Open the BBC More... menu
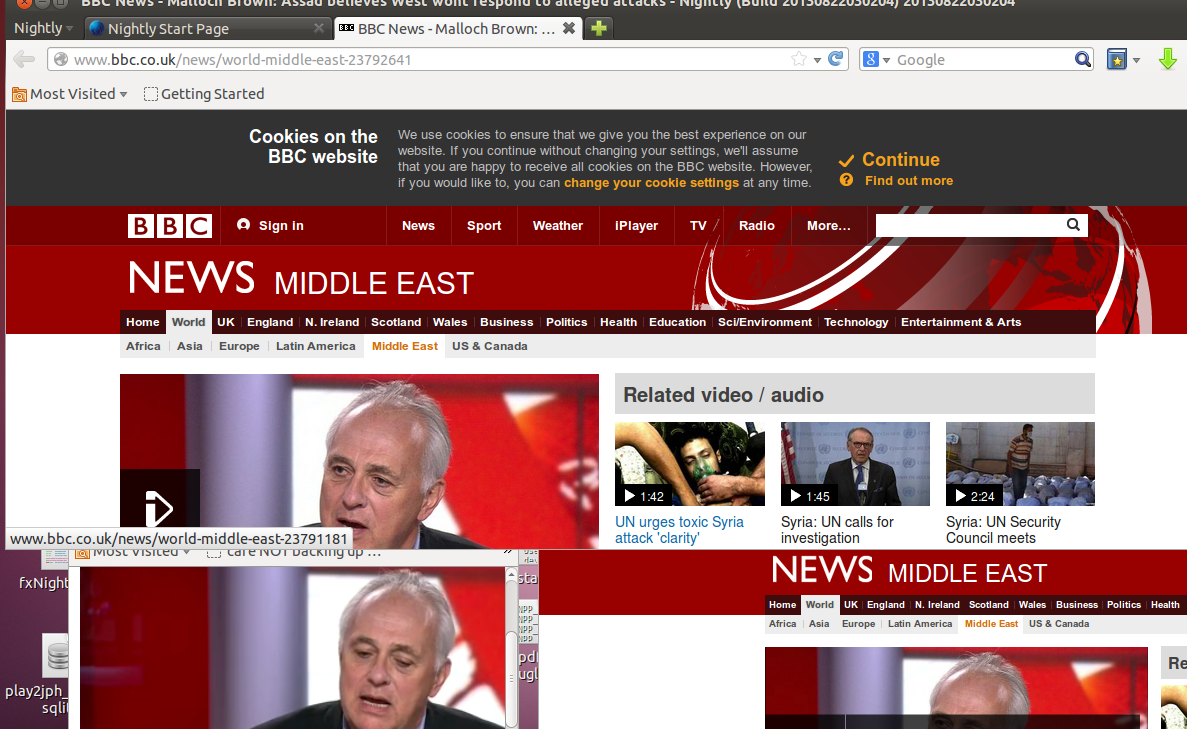 [x=828, y=226]
